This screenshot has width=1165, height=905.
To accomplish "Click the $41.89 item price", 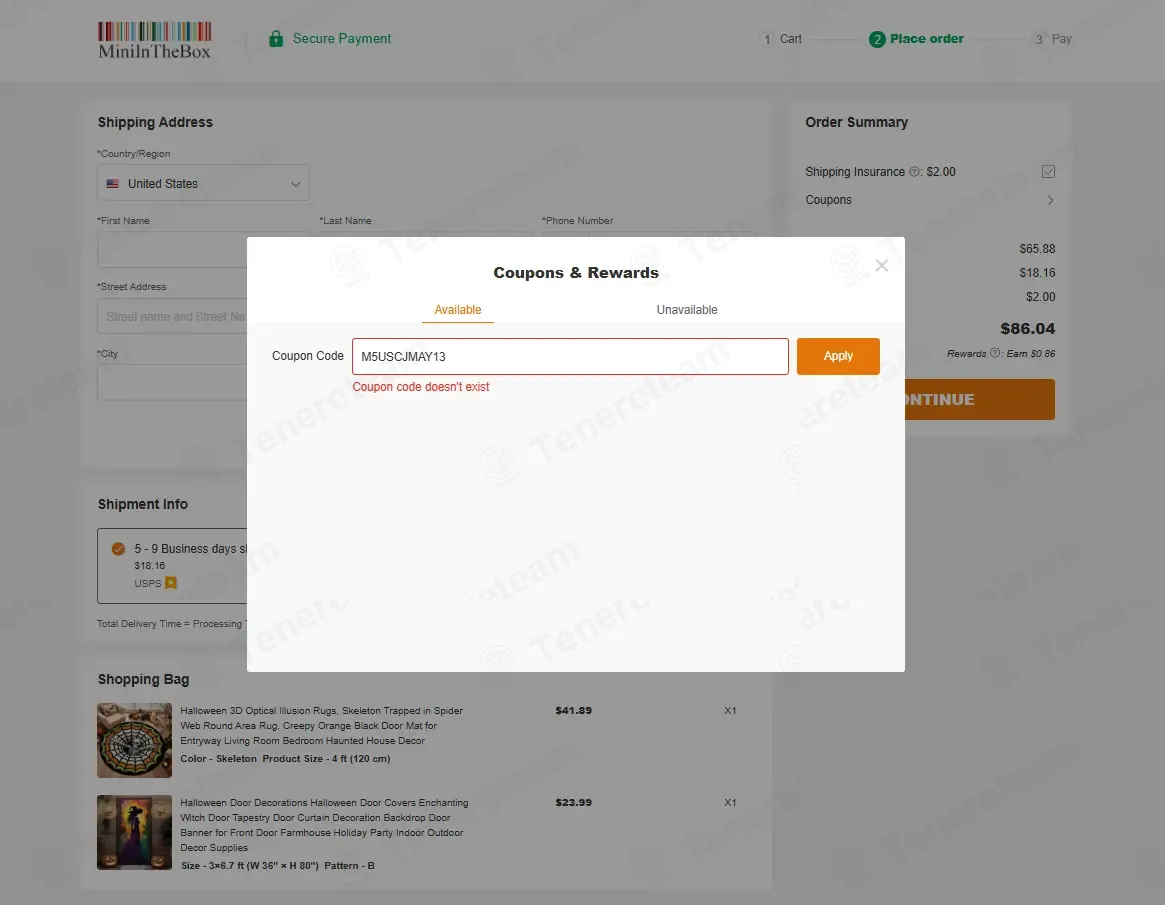I will tap(574, 710).
